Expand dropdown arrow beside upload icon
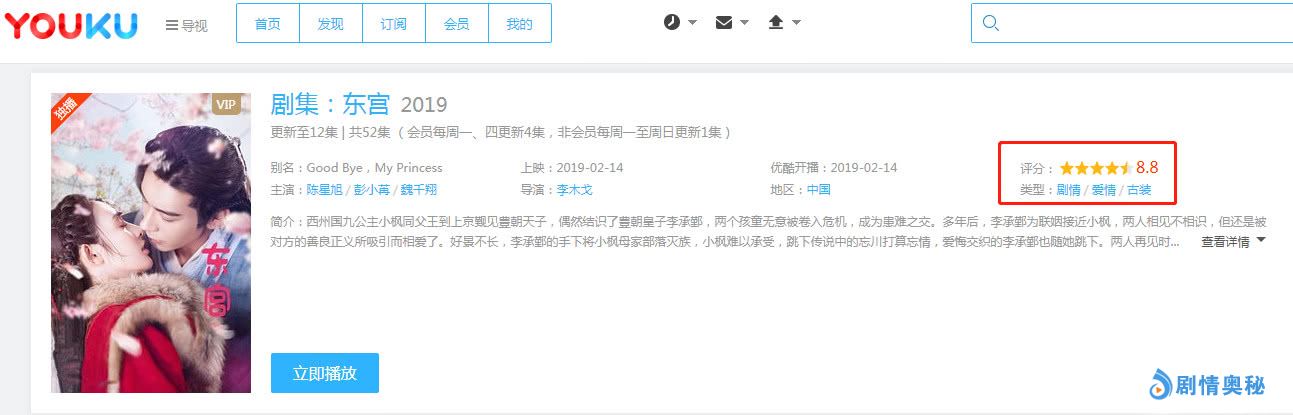 point(796,23)
